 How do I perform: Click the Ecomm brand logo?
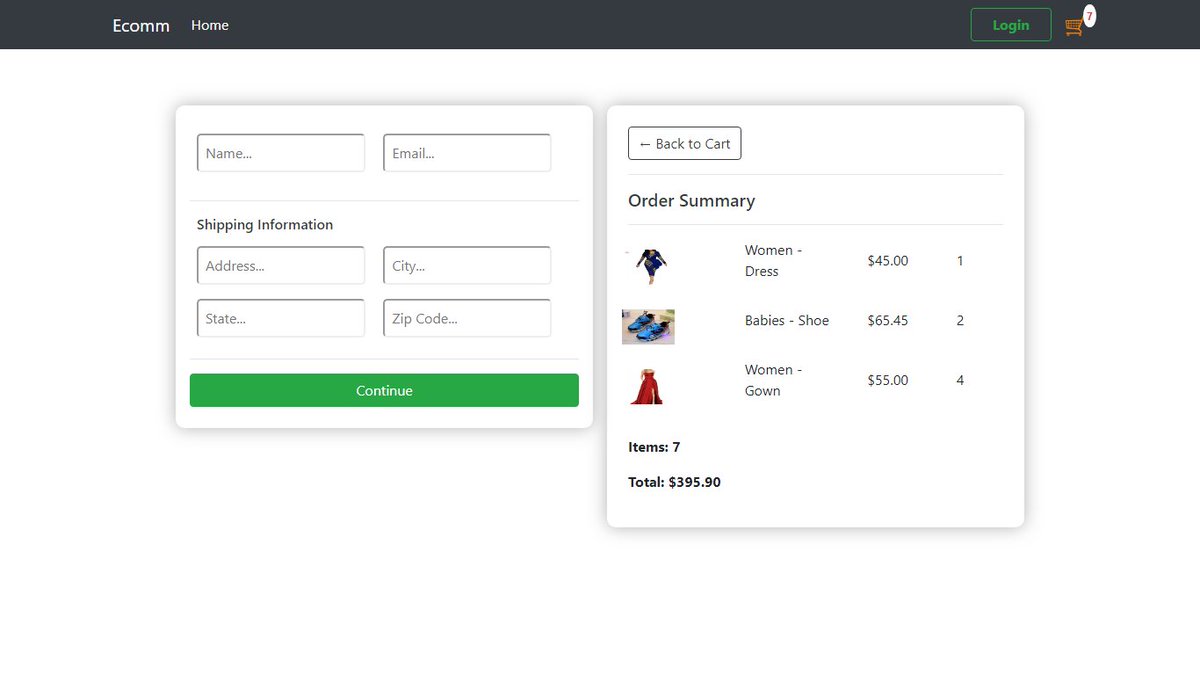point(141,25)
